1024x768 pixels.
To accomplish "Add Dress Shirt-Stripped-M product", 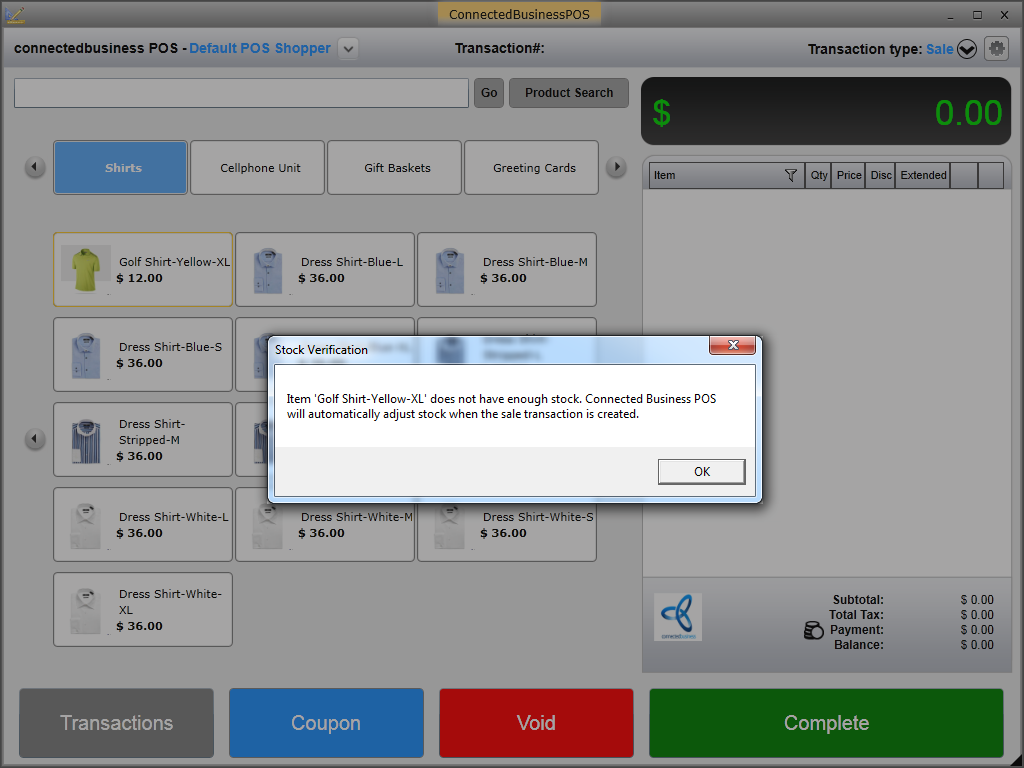I will 143,440.
